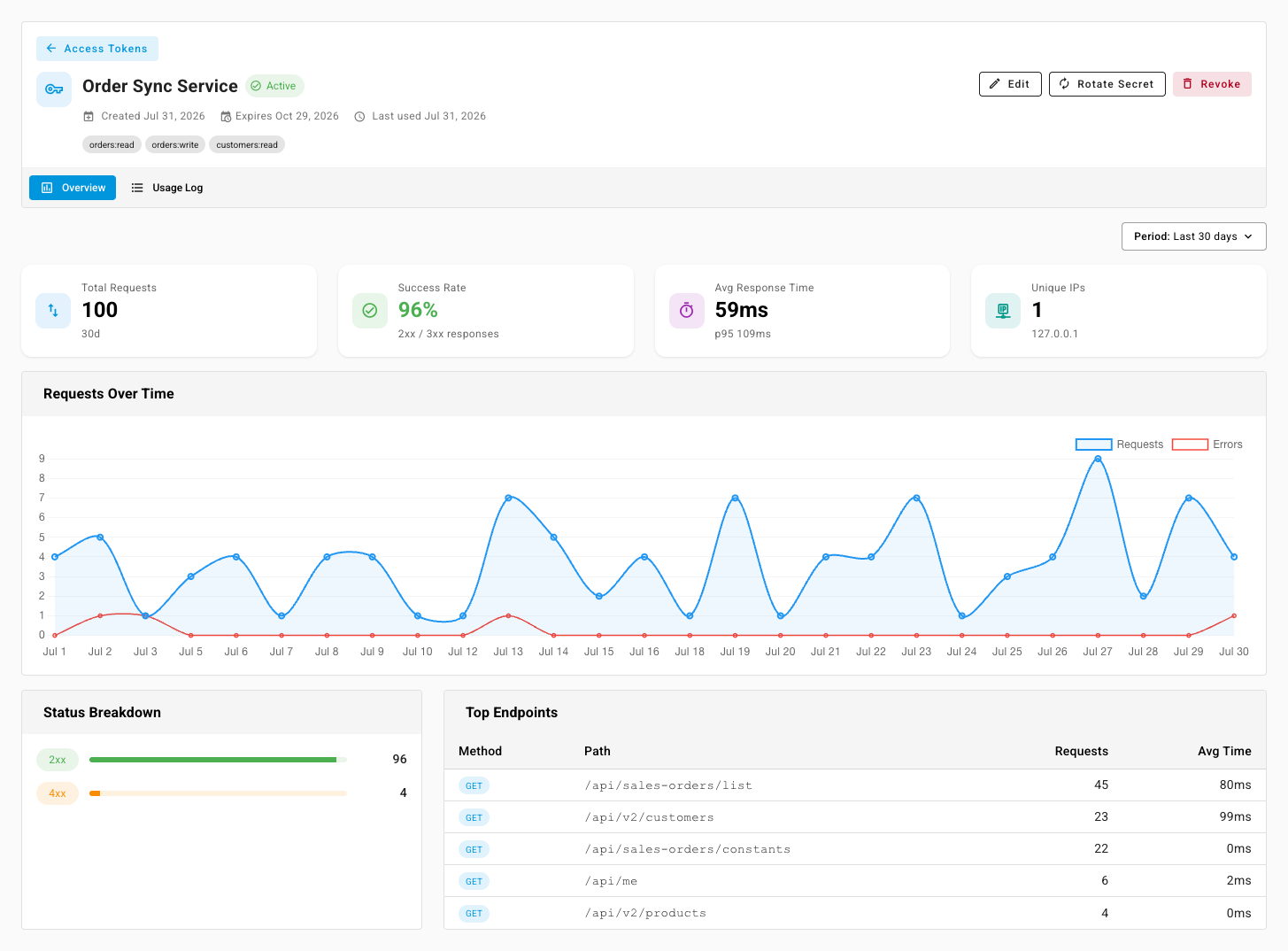Click the key icon beside Order Sync Service
1288x951 pixels.
(54, 89)
